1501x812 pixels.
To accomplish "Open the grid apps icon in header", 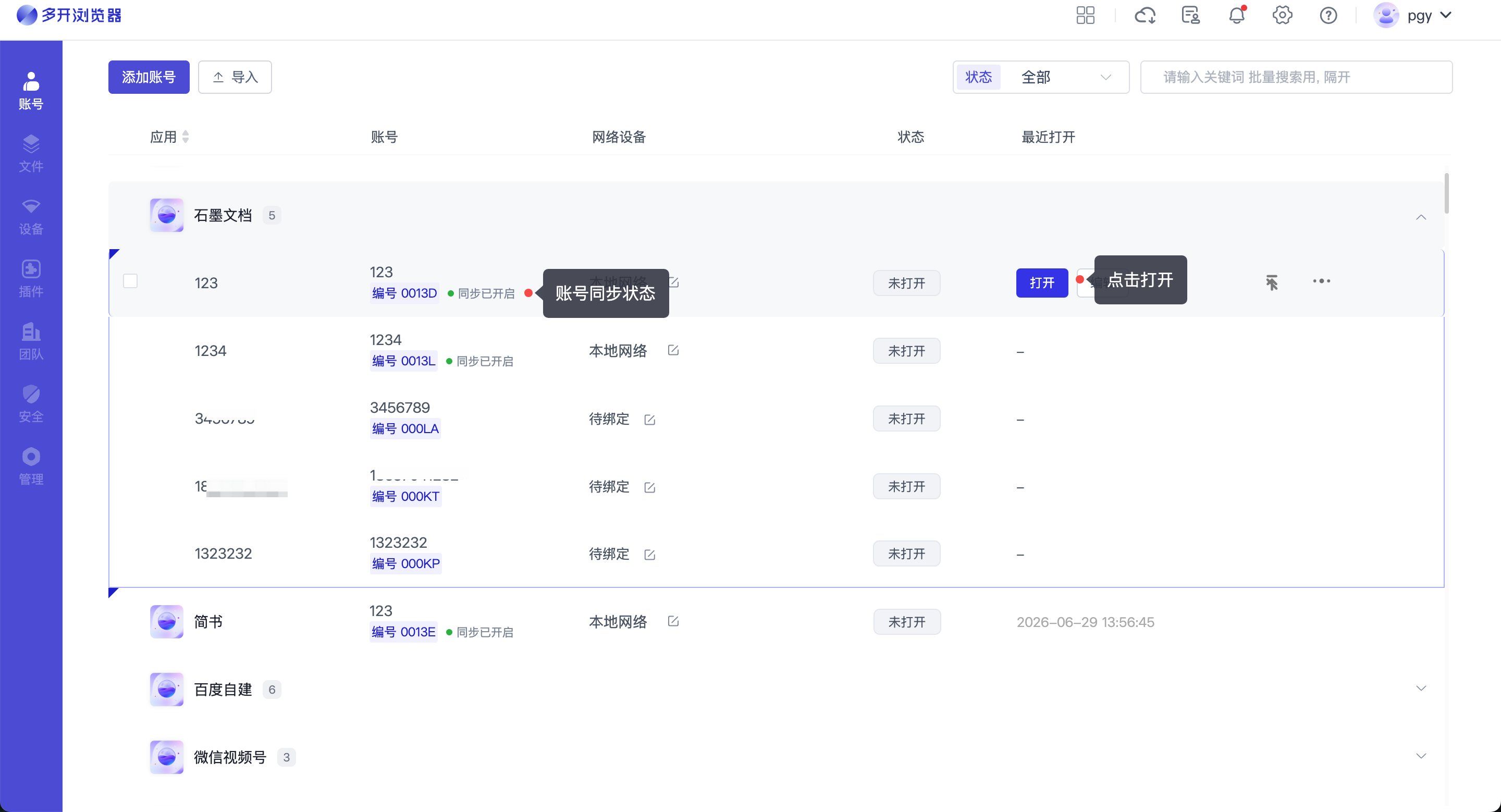I will click(1085, 15).
